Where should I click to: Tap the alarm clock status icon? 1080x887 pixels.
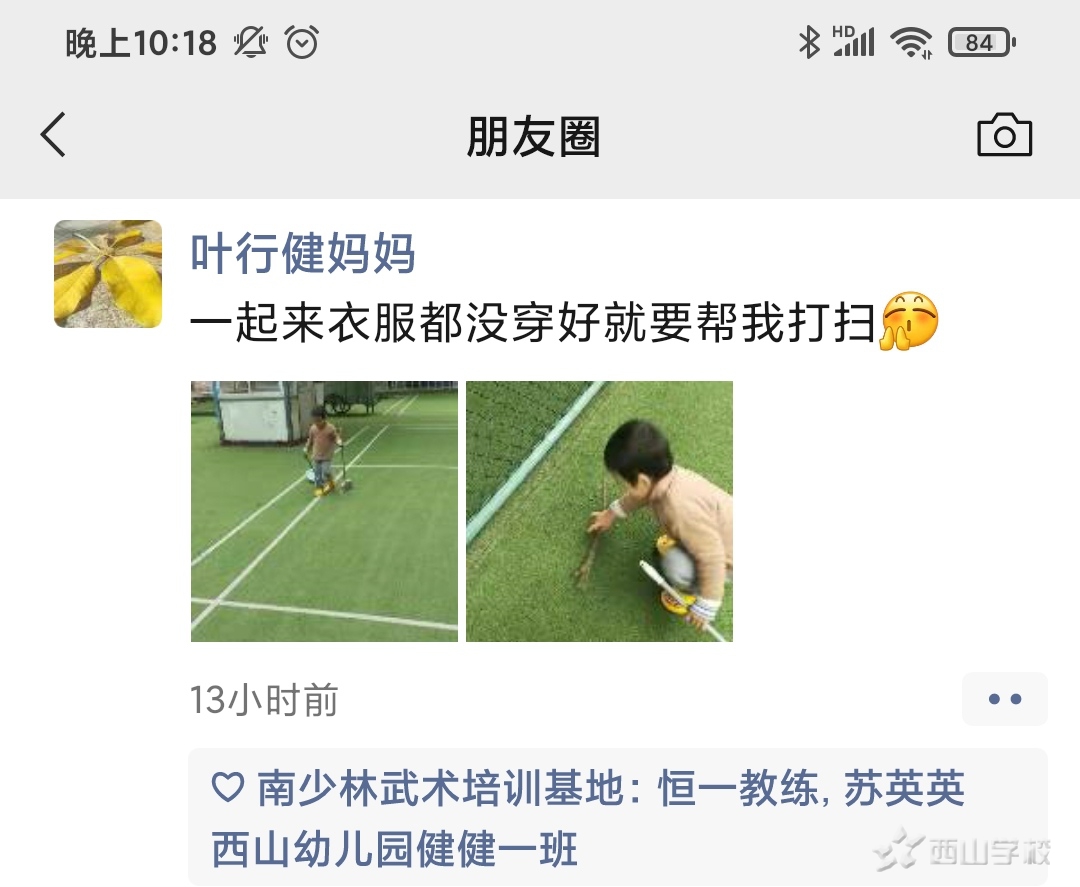[302, 43]
